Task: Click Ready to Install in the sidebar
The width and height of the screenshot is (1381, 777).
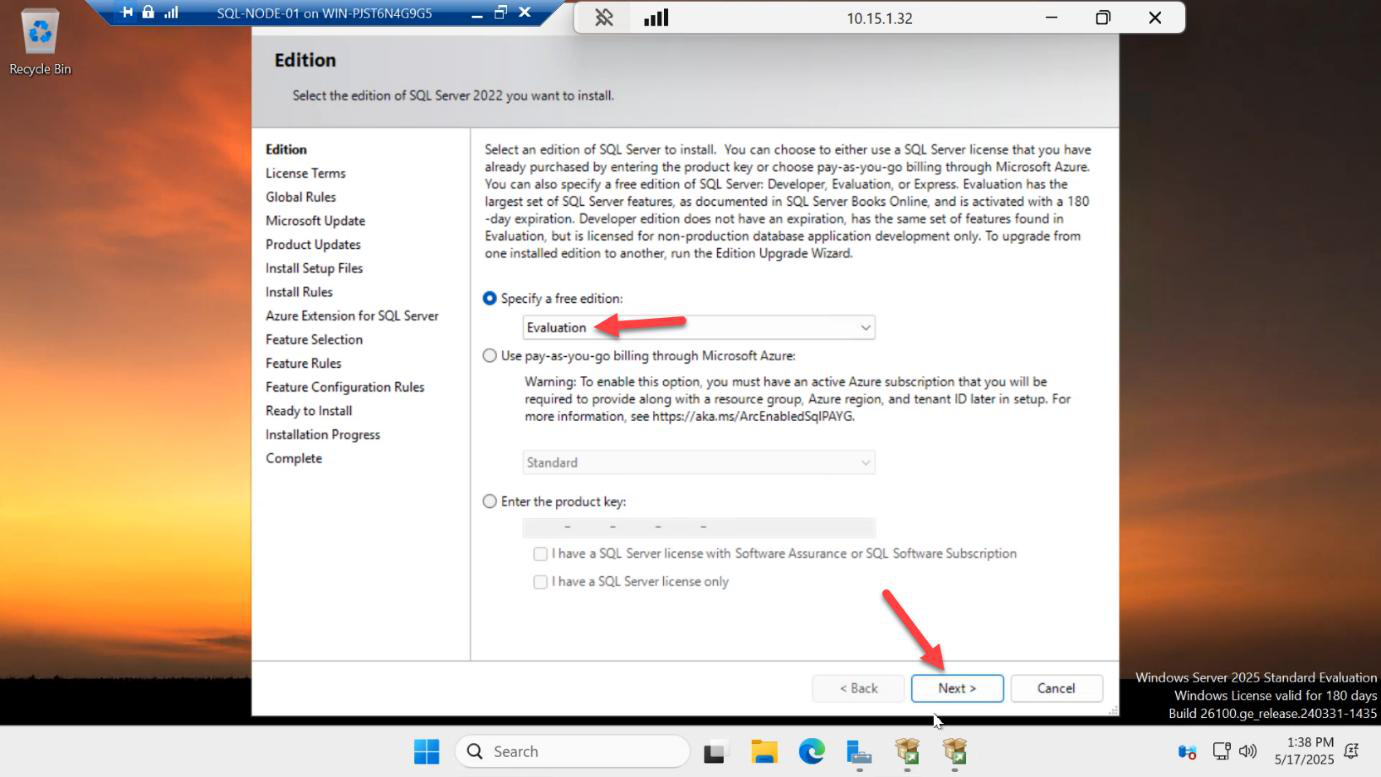Action: [309, 411]
